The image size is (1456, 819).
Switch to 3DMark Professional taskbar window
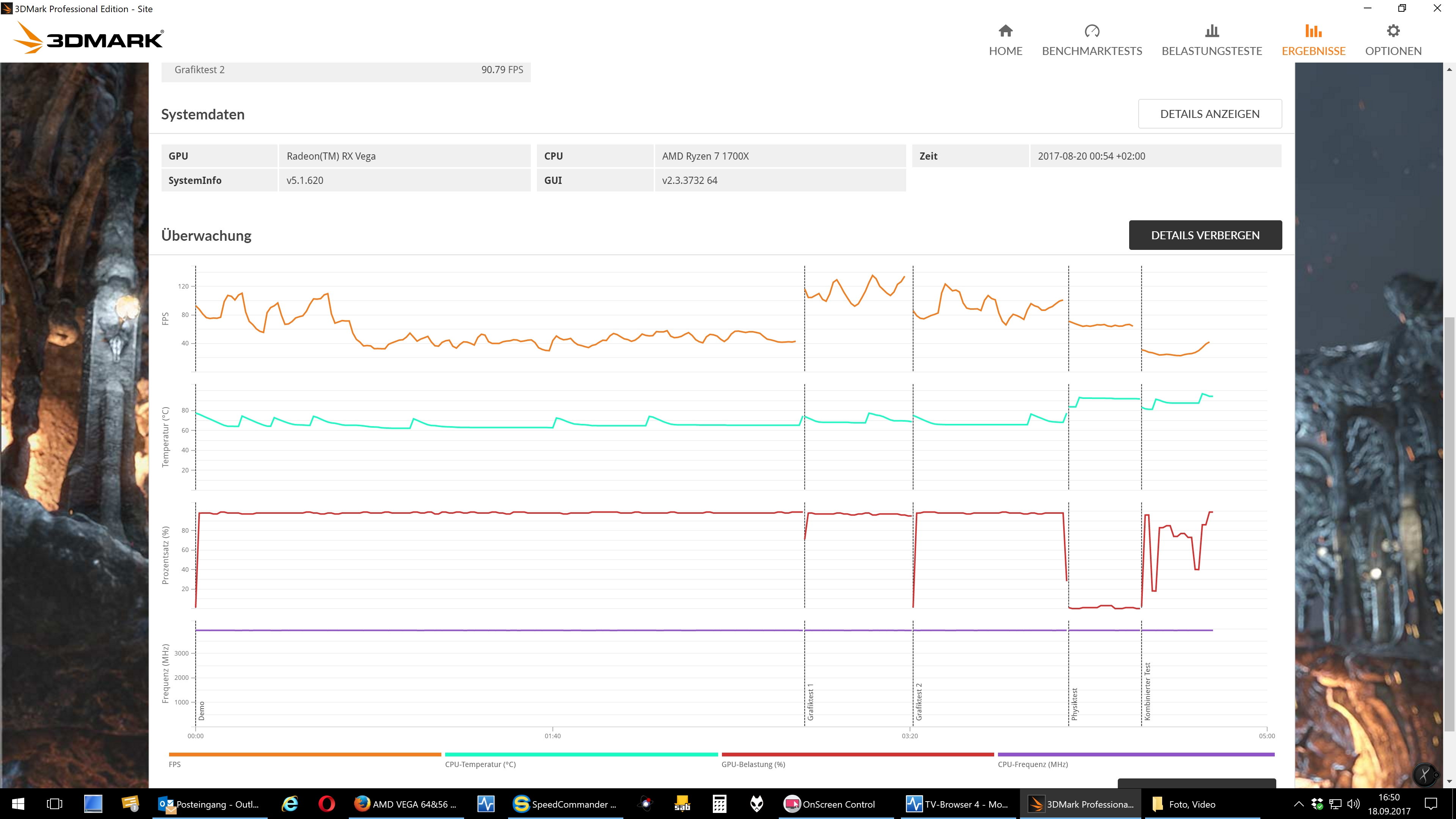click(x=1081, y=804)
